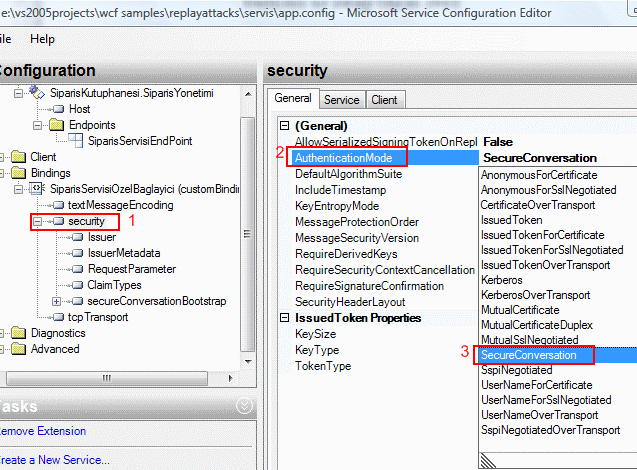
Task: Expand the secureConversationBootstrap node
Action: pyautogui.click(x=56, y=301)
